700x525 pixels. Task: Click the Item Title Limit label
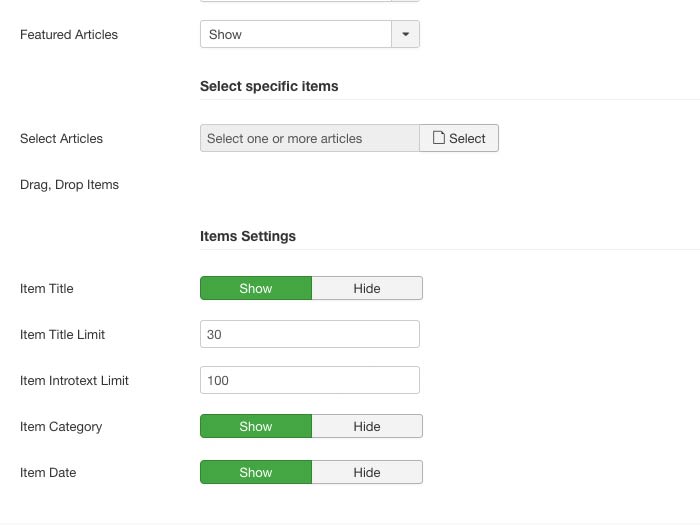coord(62,334)
